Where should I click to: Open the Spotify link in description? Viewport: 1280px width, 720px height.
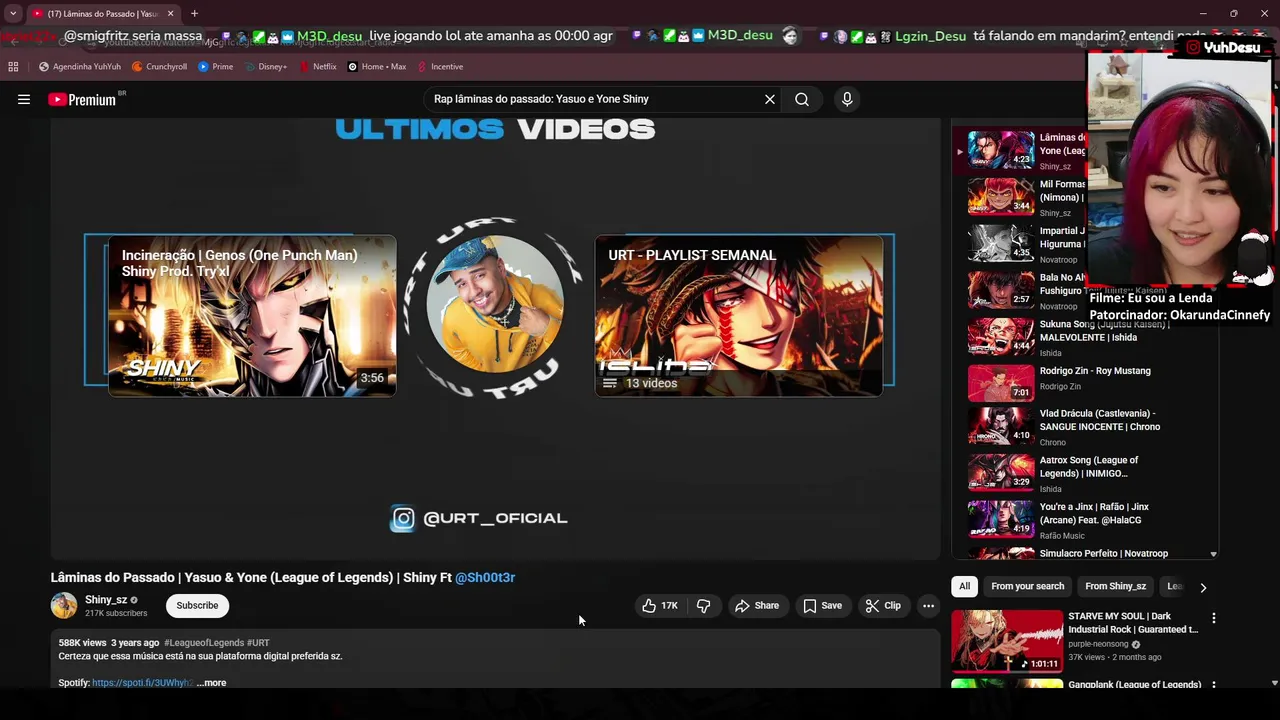[142, 683]
